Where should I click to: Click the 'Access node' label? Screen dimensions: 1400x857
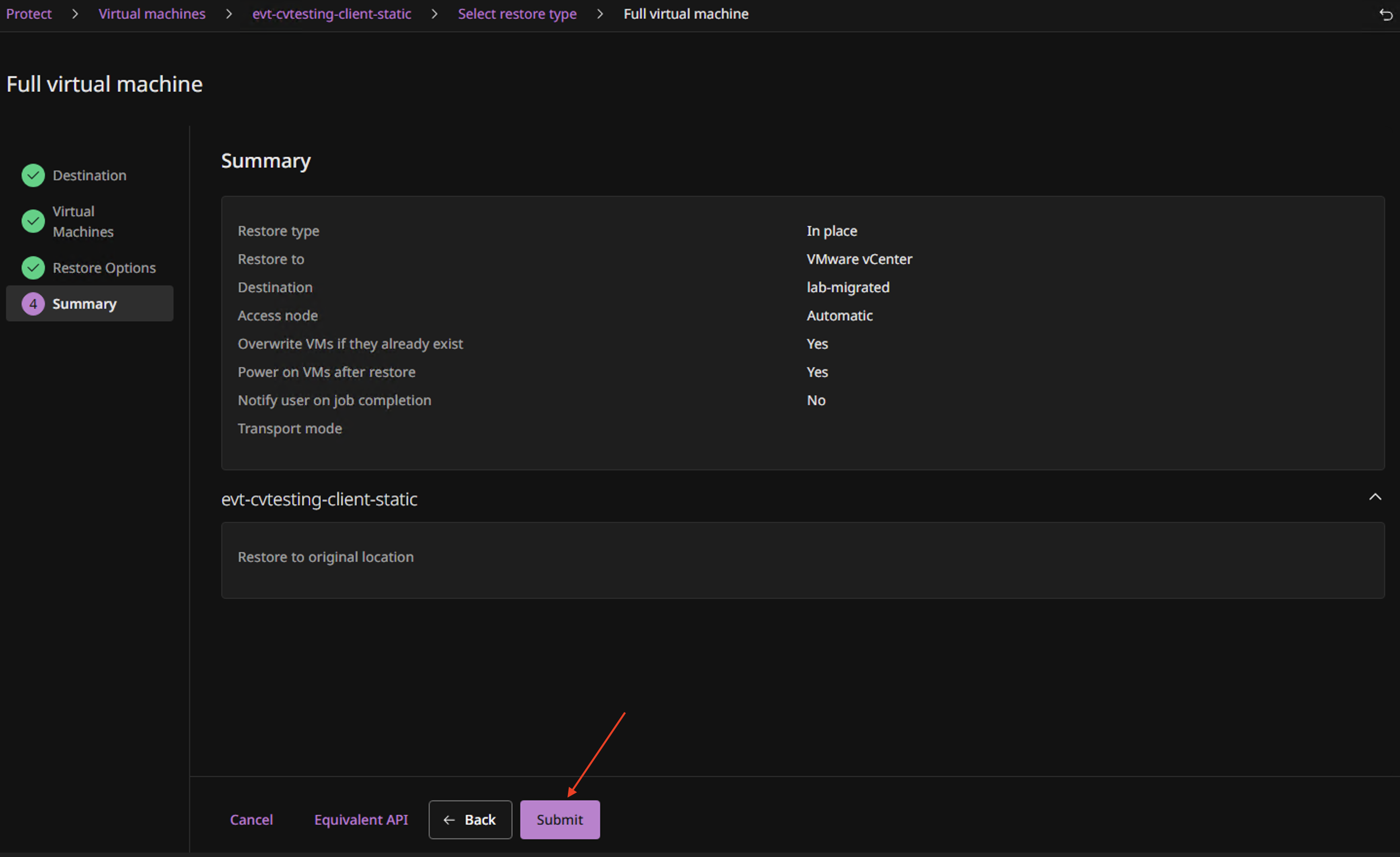tap(278, 316)
